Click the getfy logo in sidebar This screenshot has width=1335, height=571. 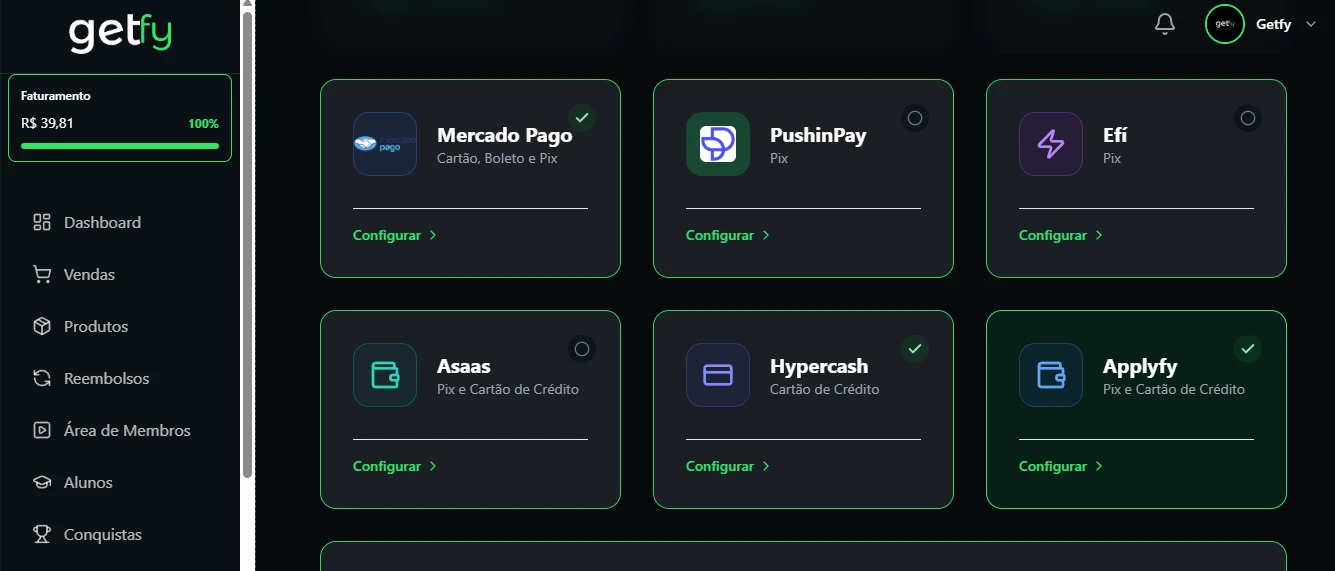point(120,33)
